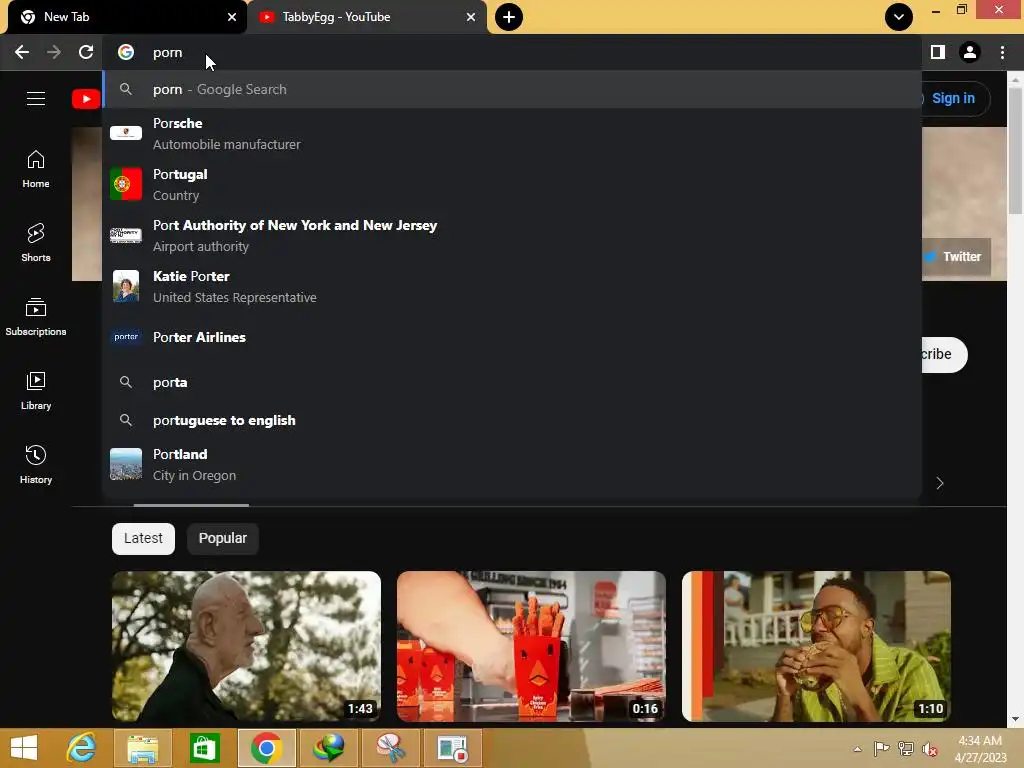Pick the 'portuguese to english' suggestion
This screenshot has width=1024, height=768.
pyautogui.click(x=512, y=420)
